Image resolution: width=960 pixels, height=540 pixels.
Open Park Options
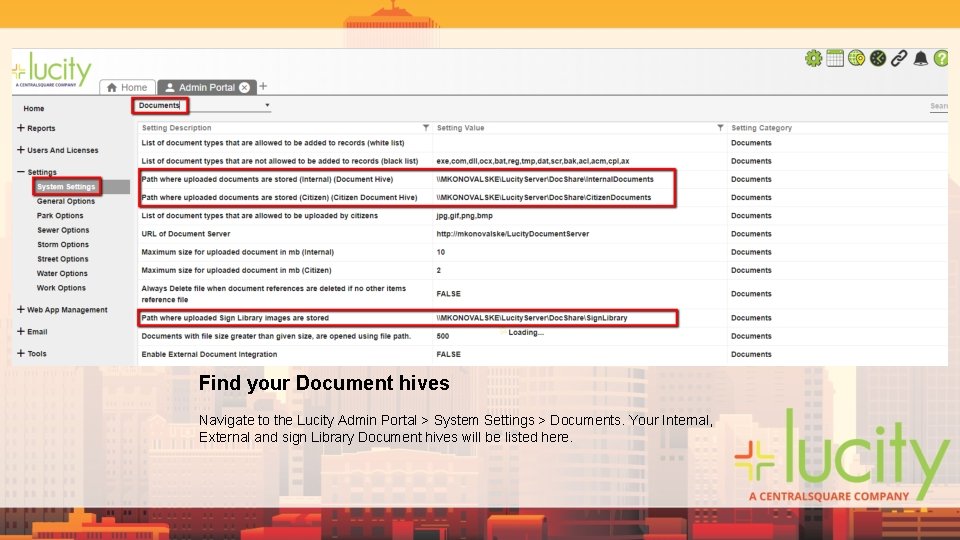[60, 216]
